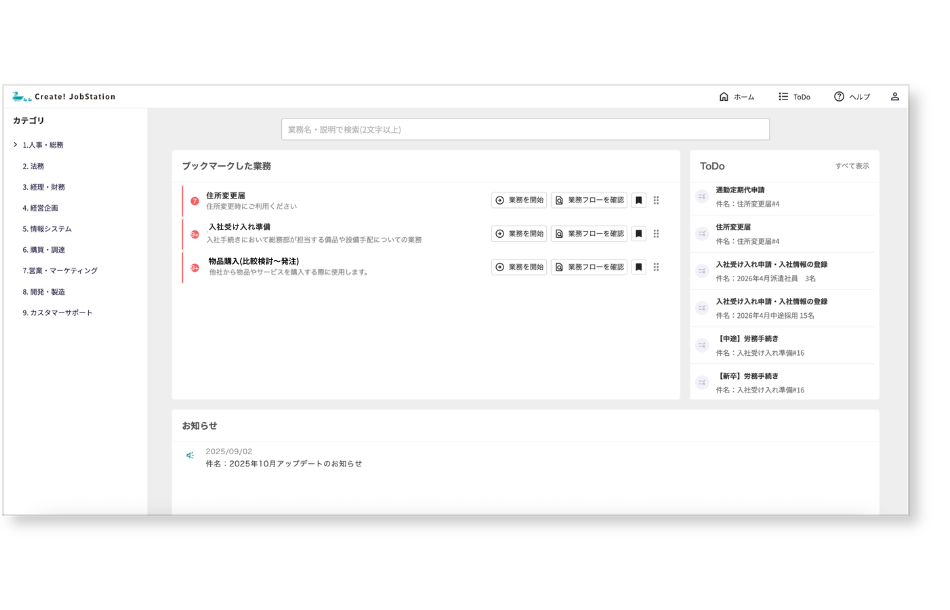Go to ホーム in top navigation

[736, 97]
